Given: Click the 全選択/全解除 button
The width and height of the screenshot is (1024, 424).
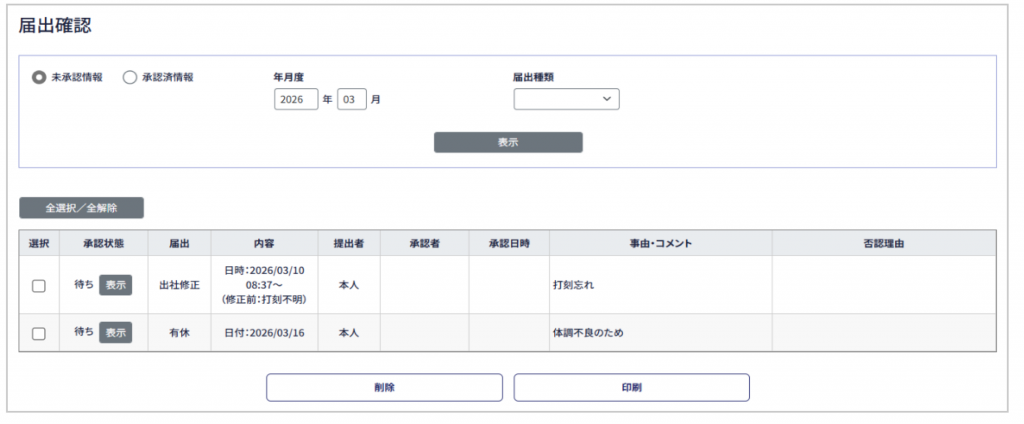Looking at the screenshot, I should click(x=82, y=208).
